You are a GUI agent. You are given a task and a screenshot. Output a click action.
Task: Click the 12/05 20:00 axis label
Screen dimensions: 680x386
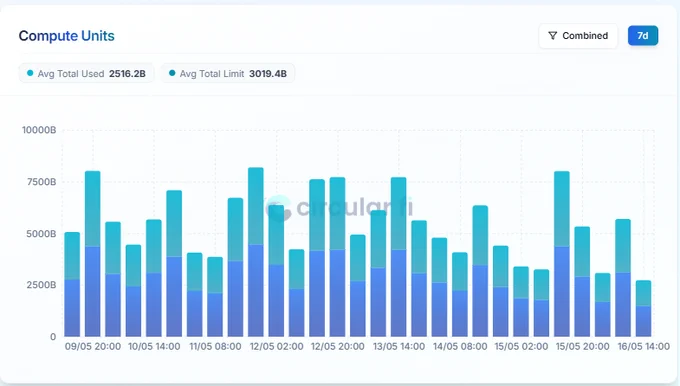coord(337,347)
